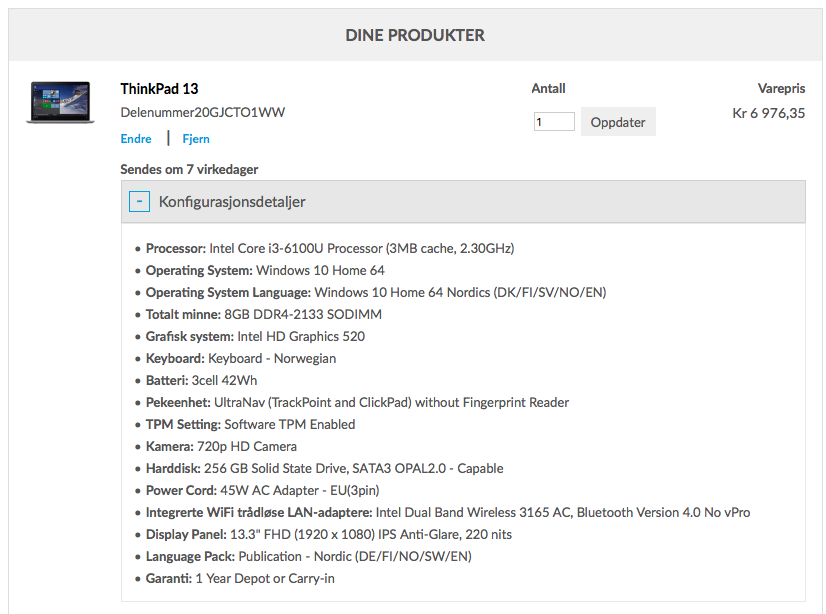Collapse the Konfigurasjonsdetaljer minus toggle
The image size is (826, 614).
(140, 202)
